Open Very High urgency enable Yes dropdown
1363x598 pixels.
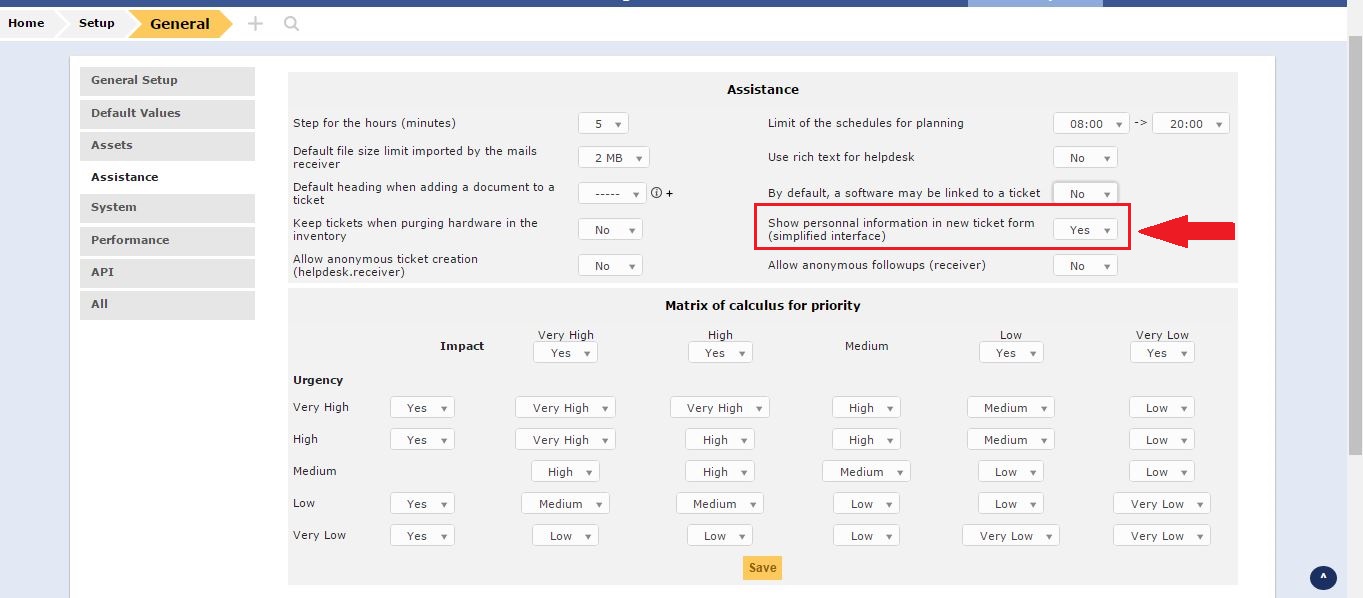422,408
